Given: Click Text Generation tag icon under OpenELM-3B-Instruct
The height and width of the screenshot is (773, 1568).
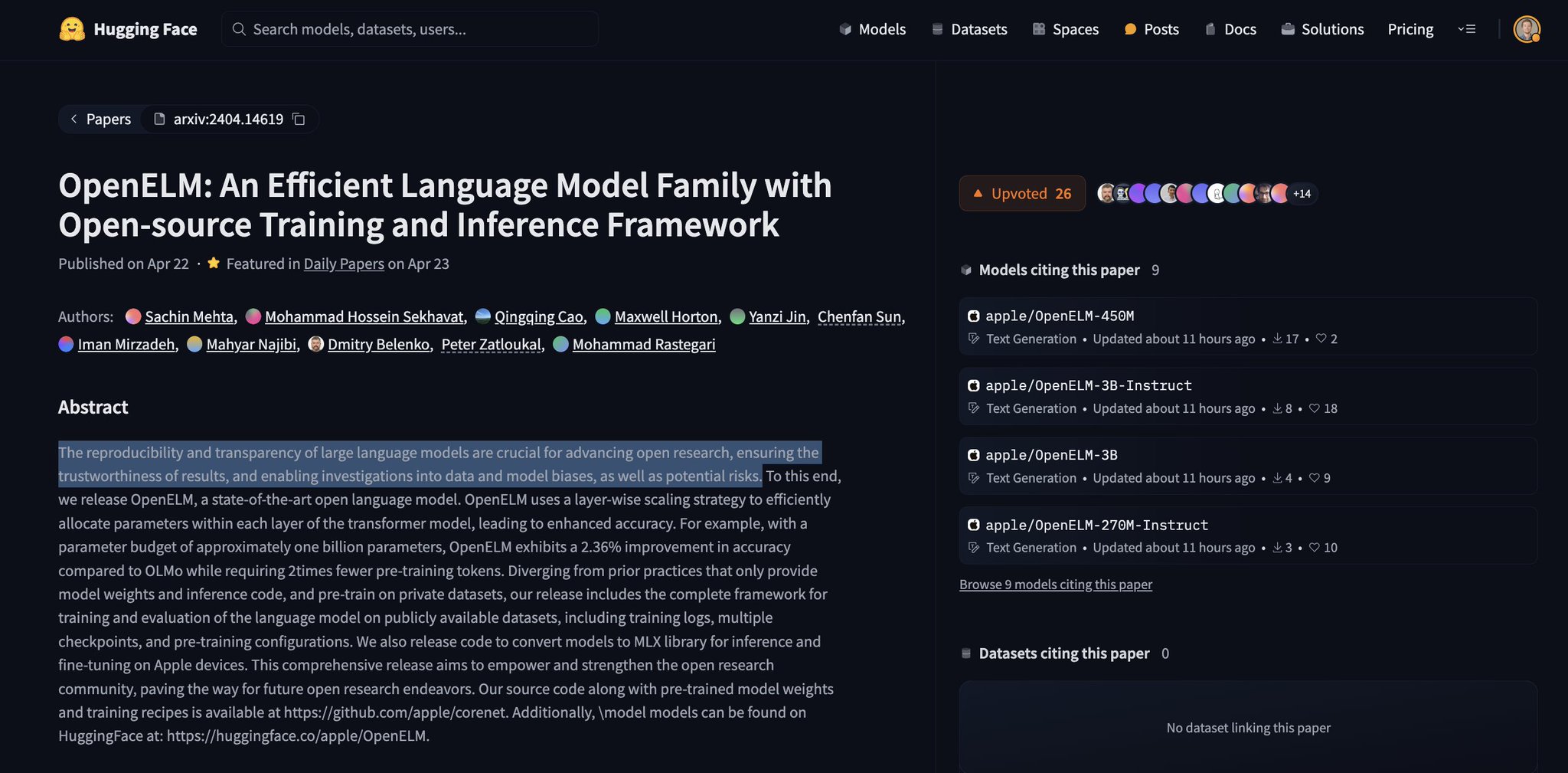Looking at the screenshot, I should pos(974,408).
